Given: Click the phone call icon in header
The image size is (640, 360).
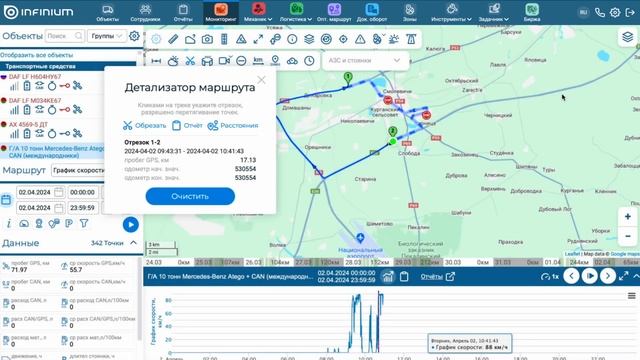Looking at the screenshot, I should [600, 12].
